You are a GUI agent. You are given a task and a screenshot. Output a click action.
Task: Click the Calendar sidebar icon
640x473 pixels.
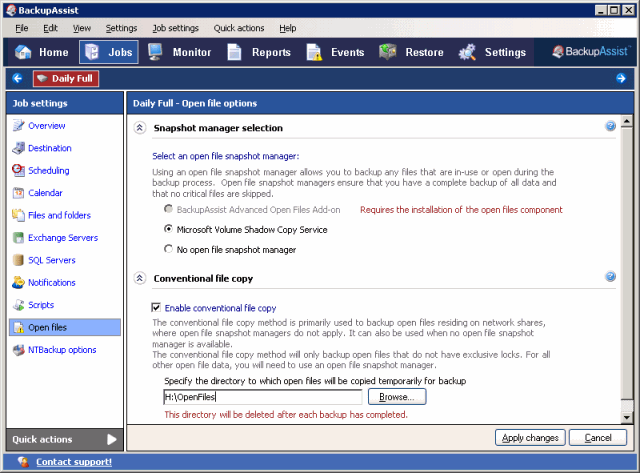[18, 193]
